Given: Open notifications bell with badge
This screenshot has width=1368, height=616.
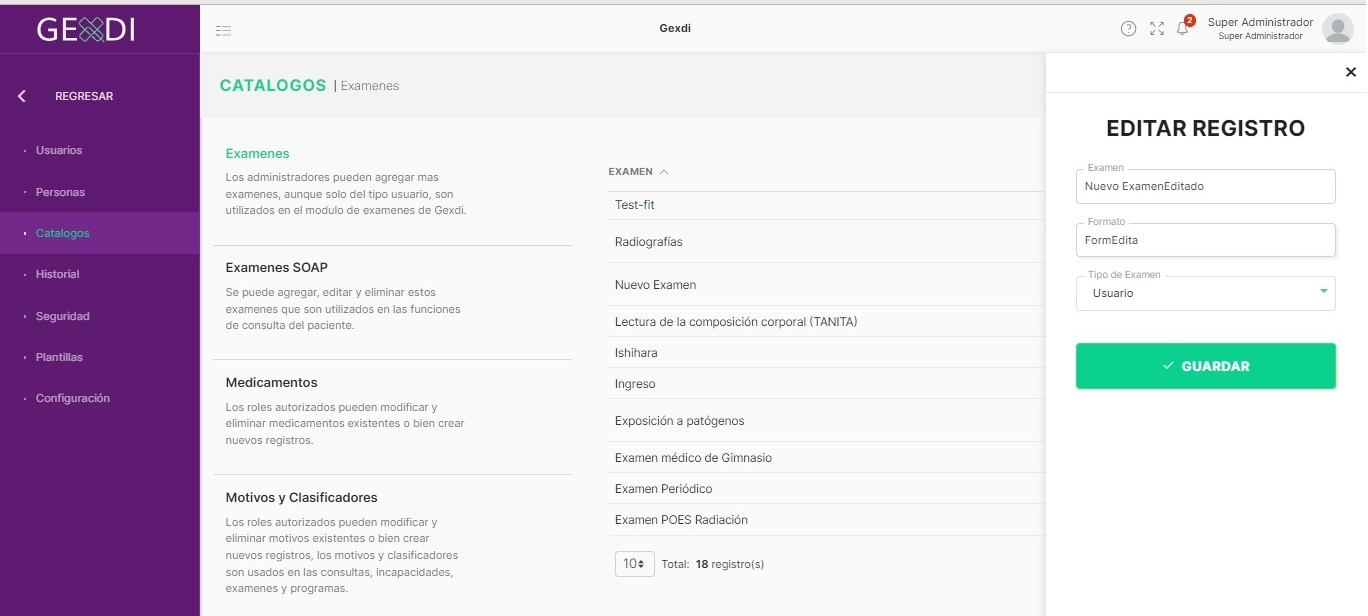Looking at the screenshot, I should [x=1184, y=27].
